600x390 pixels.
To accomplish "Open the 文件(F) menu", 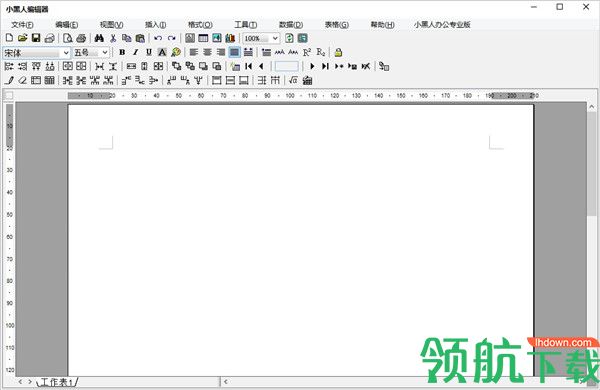I will coord(22,25).
